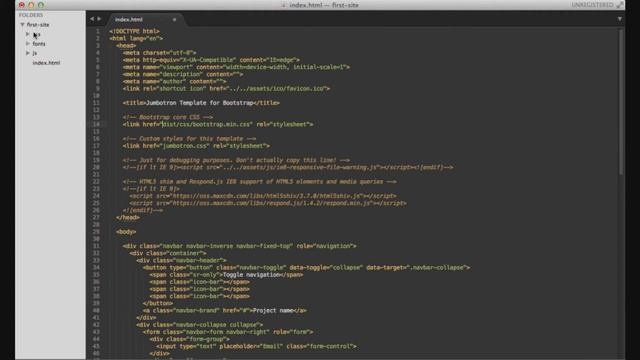Switch to the index.html tab
Image resolution: width=640 pixels, height=360 pixels.
pyautogui.click(x=129, y=19)
